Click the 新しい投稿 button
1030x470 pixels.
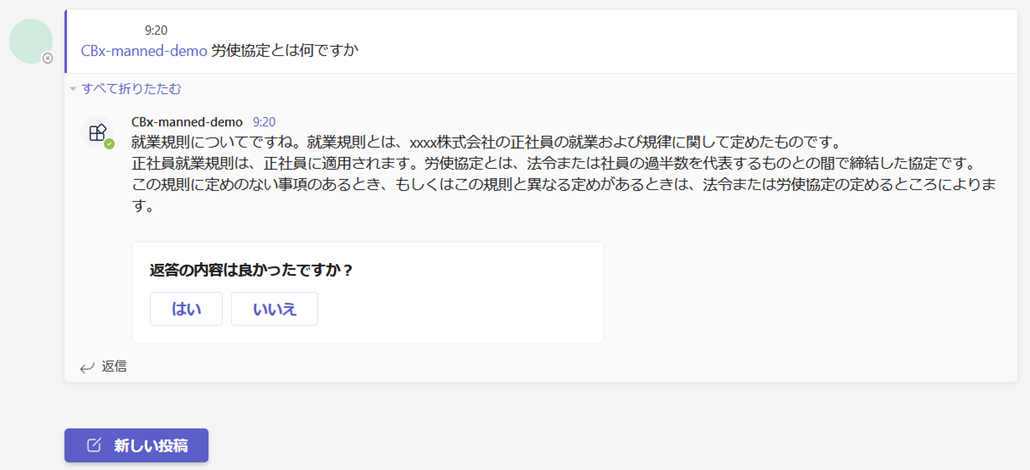pyautogui.click(x=136, y=445)
